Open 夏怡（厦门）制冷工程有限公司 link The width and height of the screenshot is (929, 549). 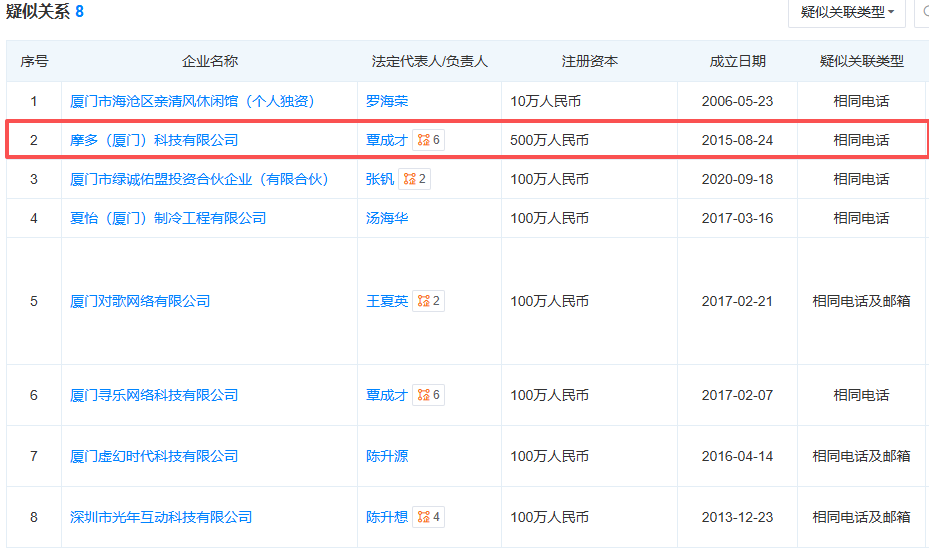point(168,218)
